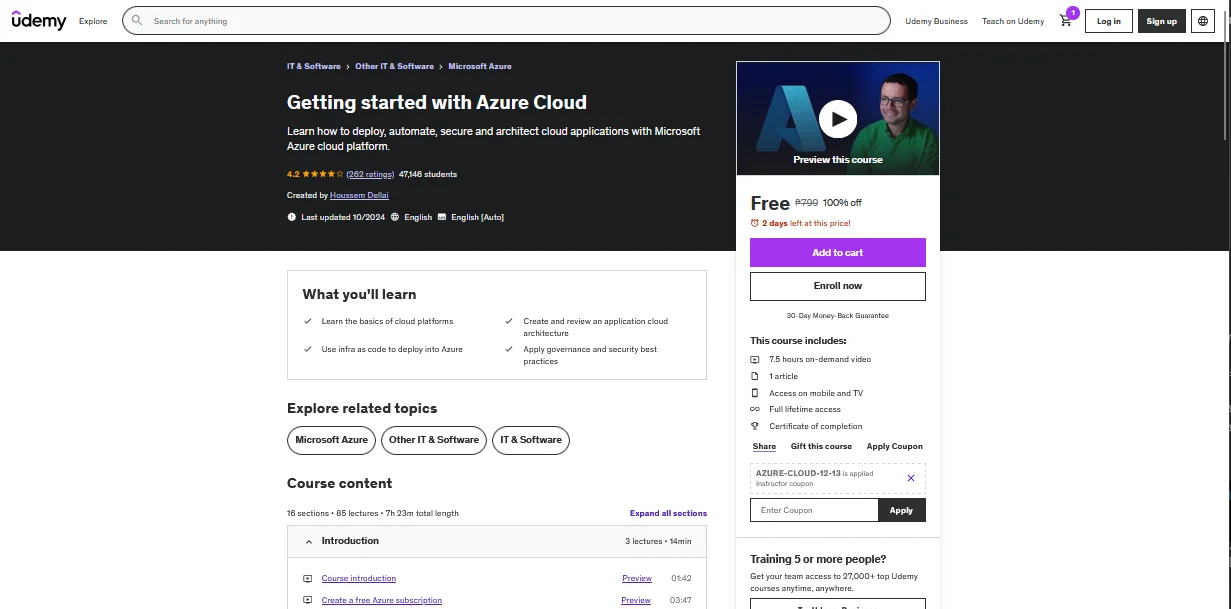1231x609 pixels.
Task: Open the shopping cart icon
Action: point(1066,21)
